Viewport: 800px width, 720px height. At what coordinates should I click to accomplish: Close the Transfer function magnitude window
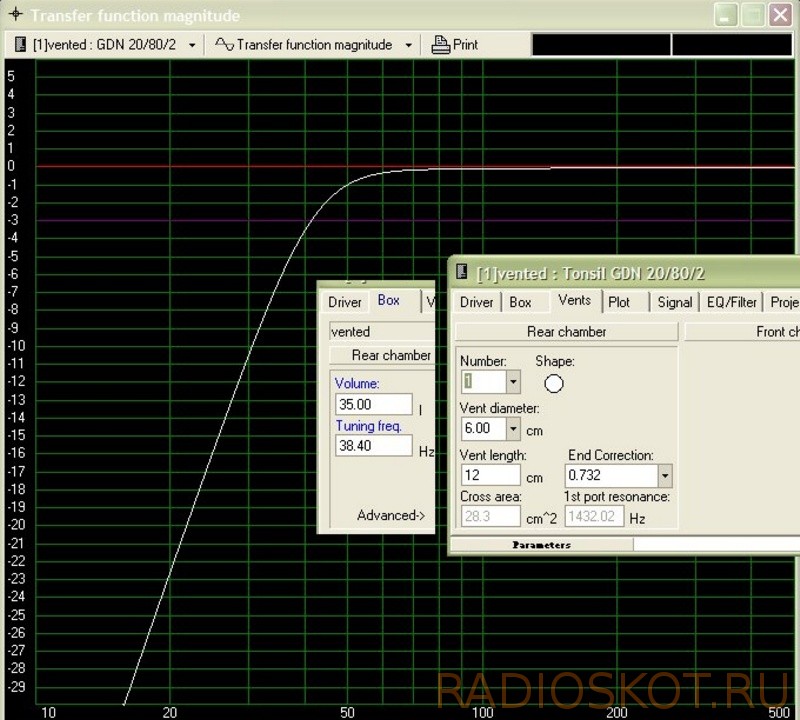[780, 14]
